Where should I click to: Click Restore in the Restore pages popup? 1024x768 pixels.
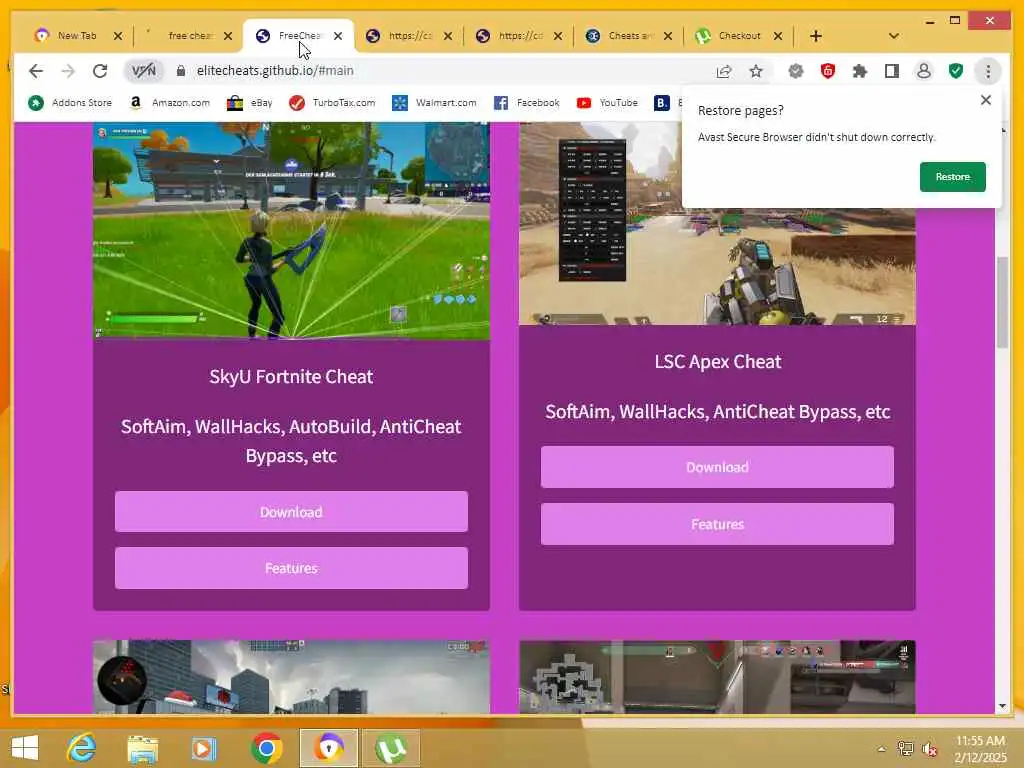coord(952,177)
